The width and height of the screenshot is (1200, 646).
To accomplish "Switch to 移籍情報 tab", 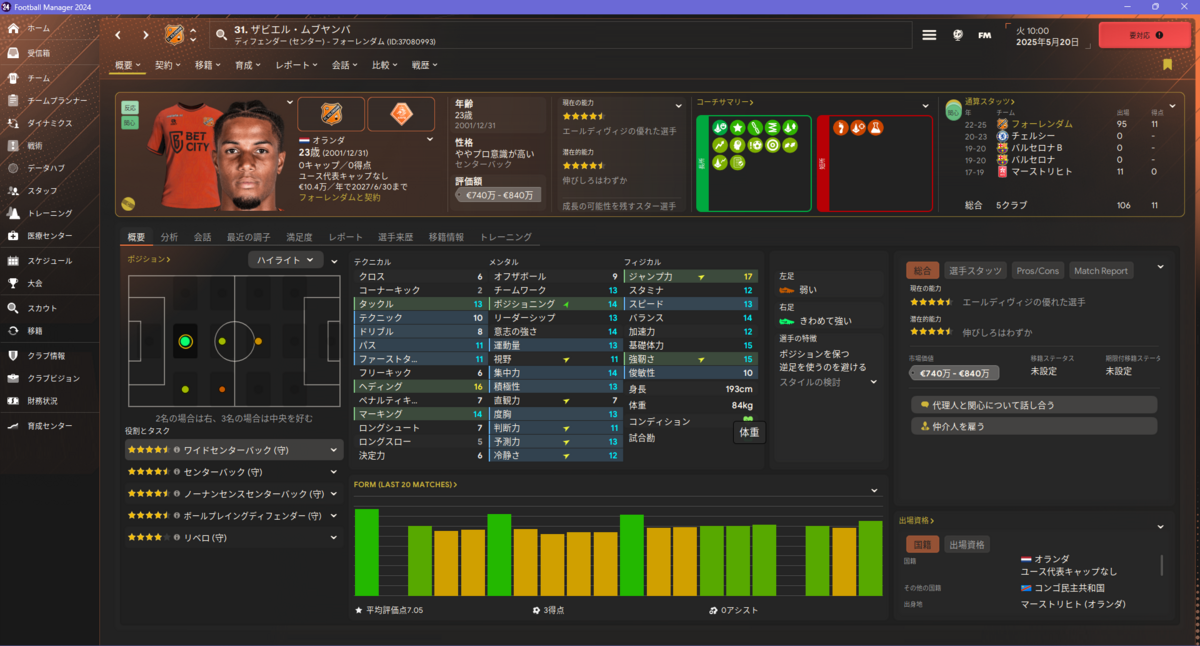I will (446, 237).
